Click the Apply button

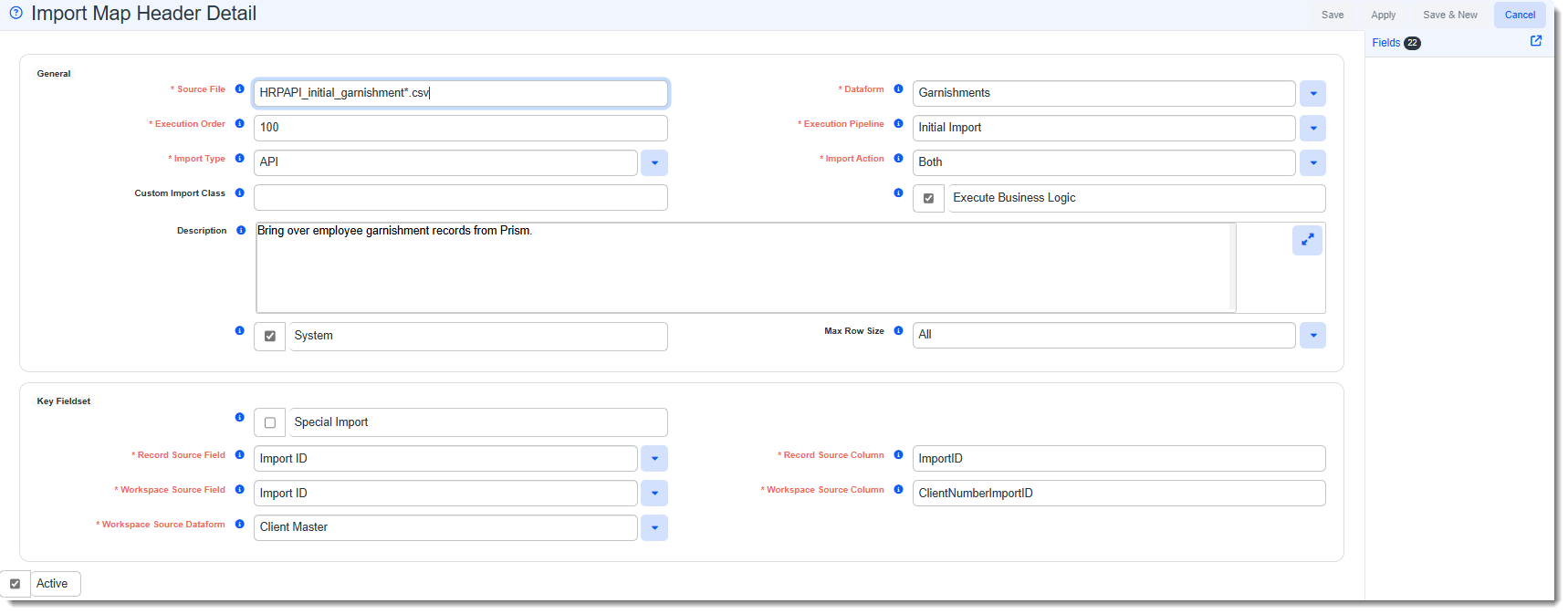coord(1383,15)
